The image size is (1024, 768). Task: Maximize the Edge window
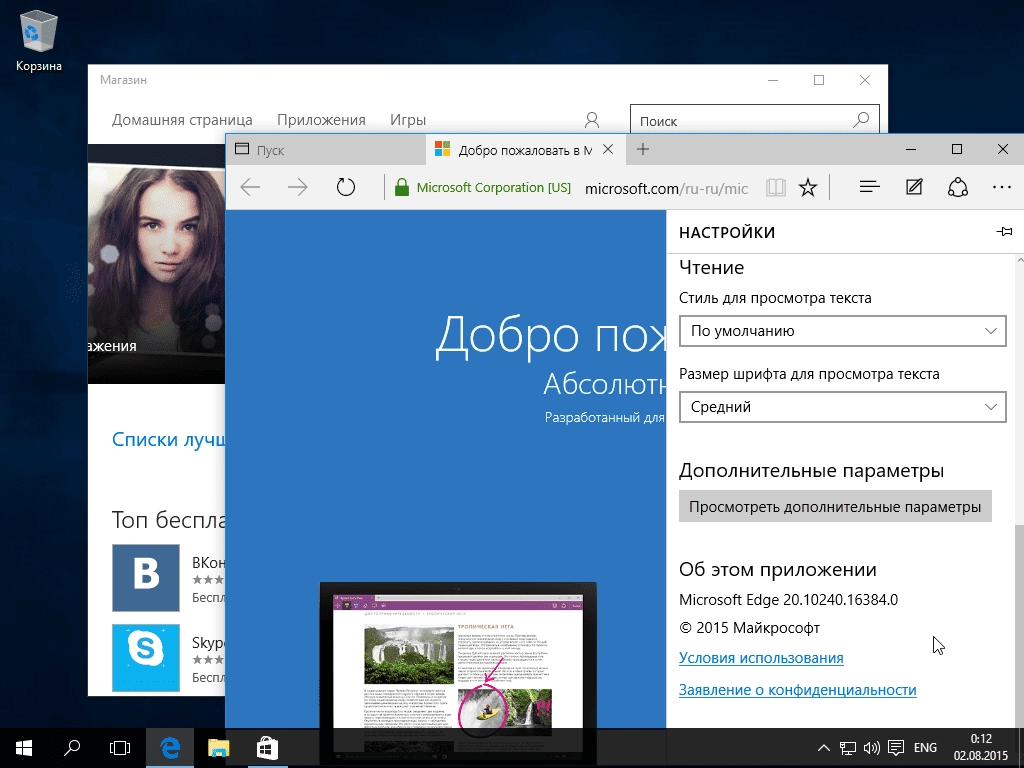pos(957,150)
